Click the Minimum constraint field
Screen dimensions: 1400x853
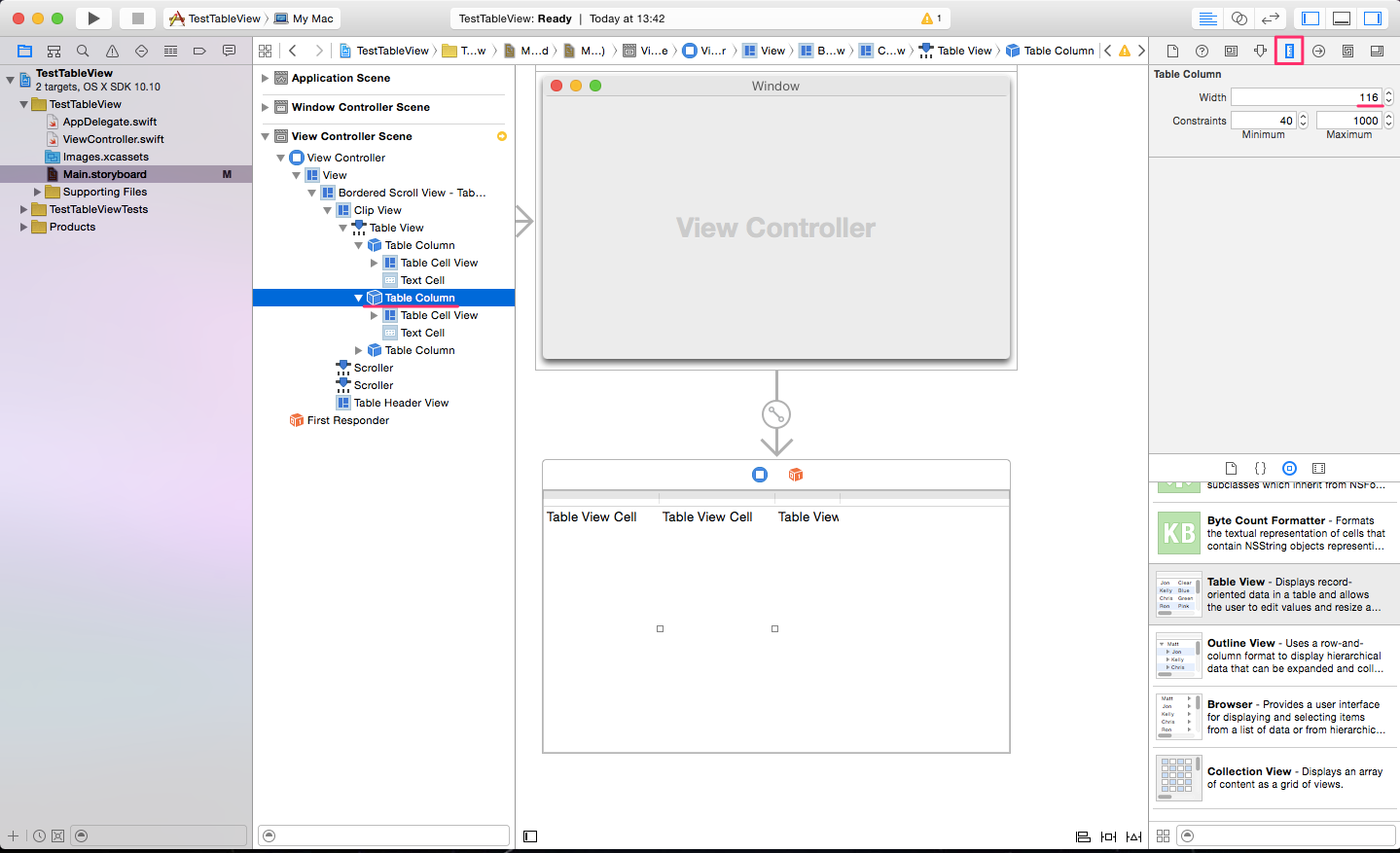coord(1264,121)
